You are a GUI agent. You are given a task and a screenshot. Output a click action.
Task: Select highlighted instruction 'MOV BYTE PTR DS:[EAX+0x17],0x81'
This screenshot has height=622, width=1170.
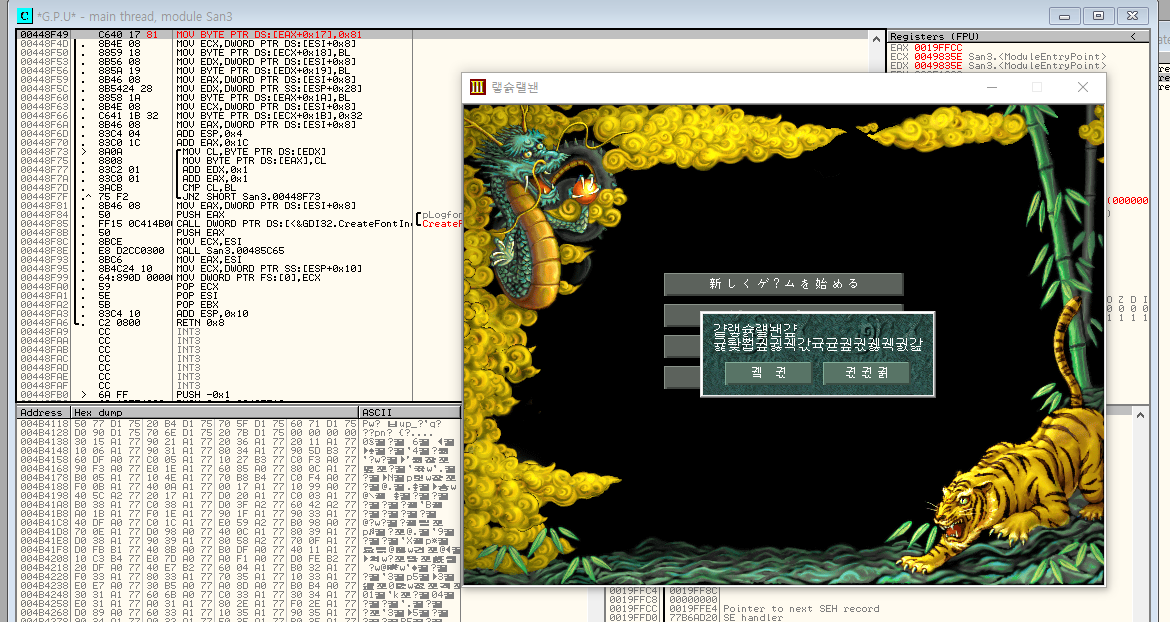pyautogui.click(x=269, y=35)
